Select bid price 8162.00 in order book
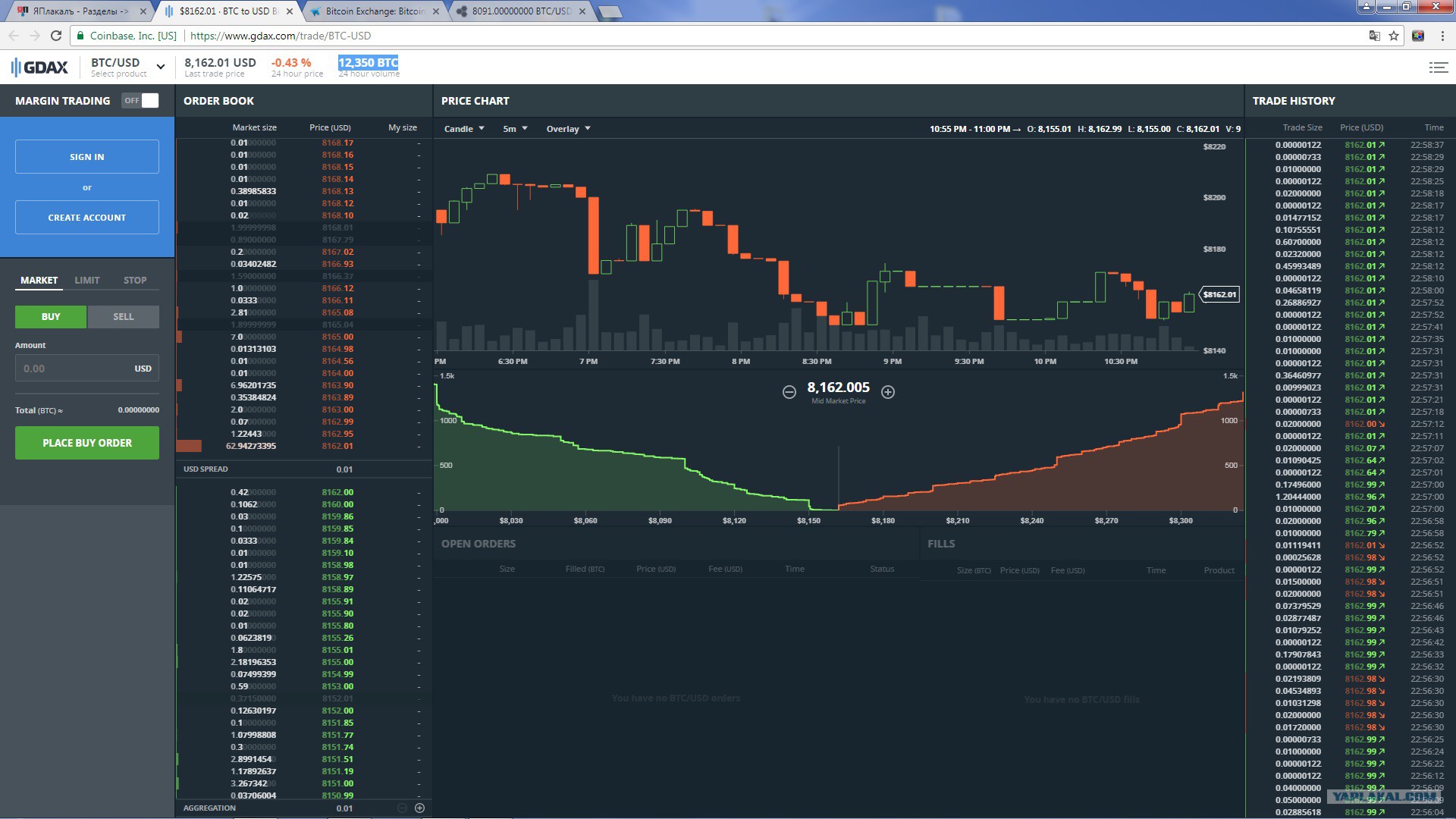The image size is (1456, 819). click(337, 492)
